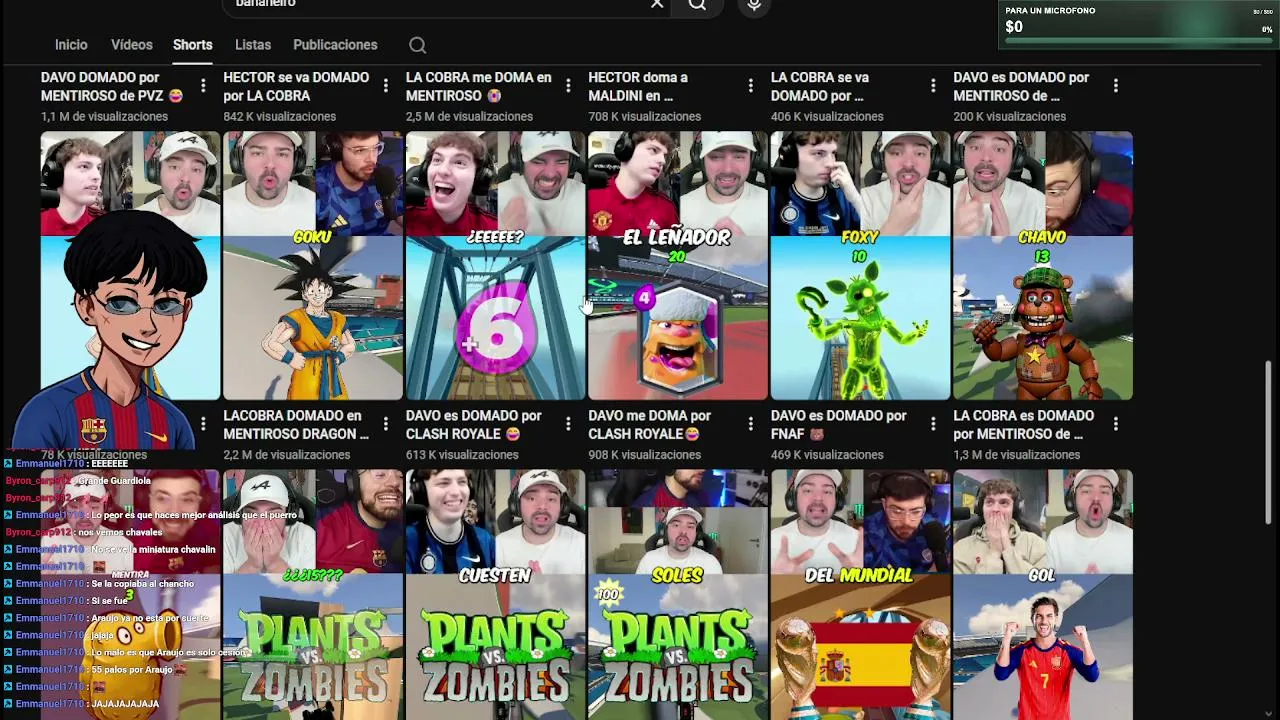Open 'HECTOR doma a MALDINI en' title
Screen dimensions: 1280x720
(638, 87)
